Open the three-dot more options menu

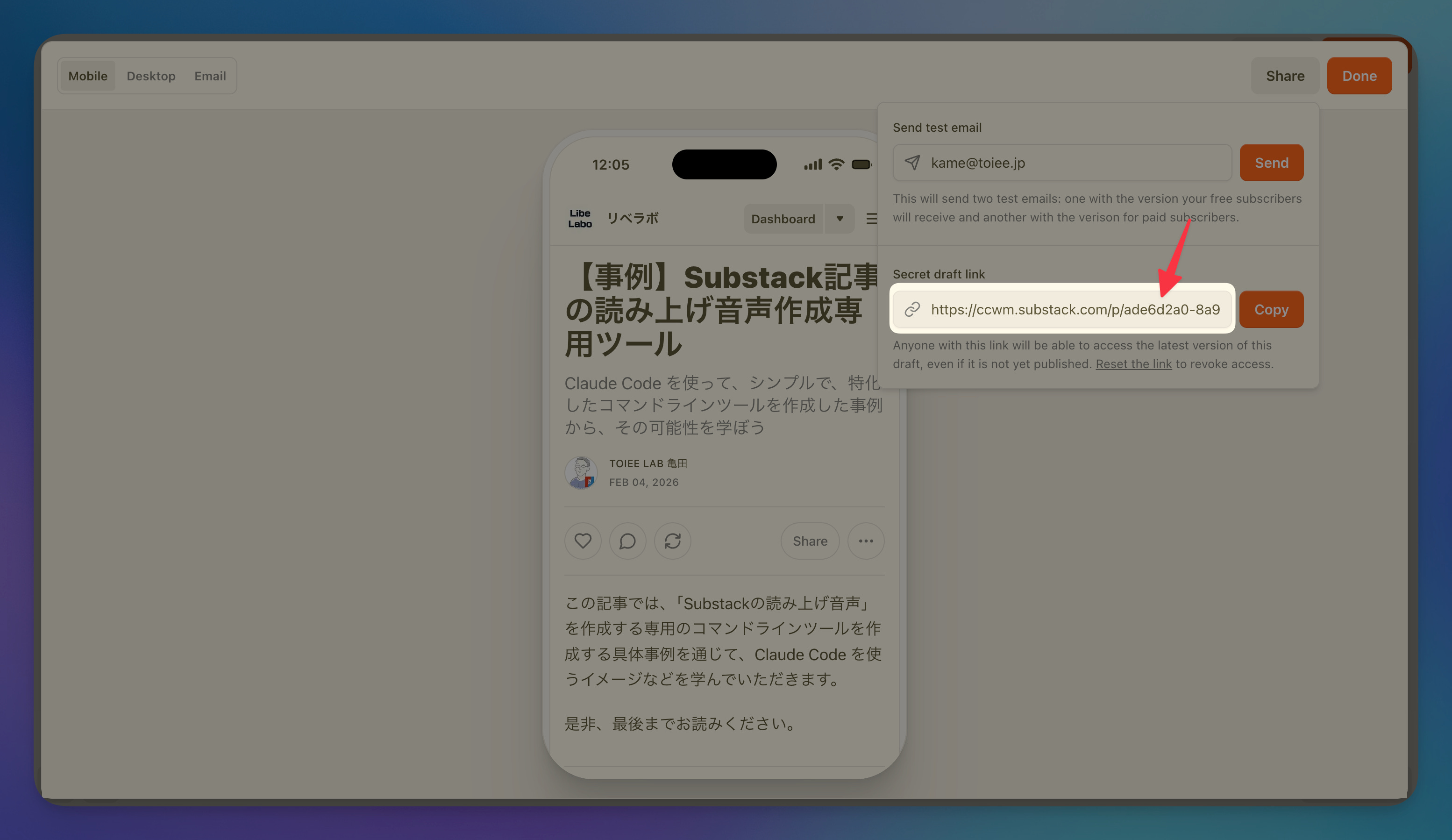click(x=865, y=541)
